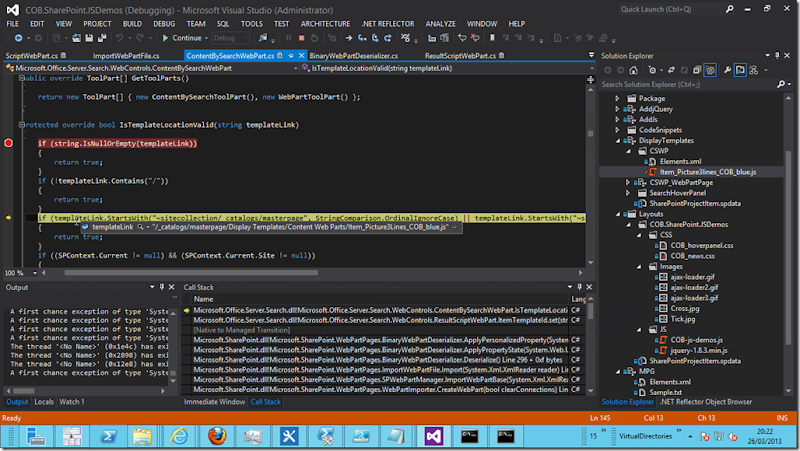Toggle the red breakpoint in the editor margin
800x451 pixels.
[x=8, y=144]
